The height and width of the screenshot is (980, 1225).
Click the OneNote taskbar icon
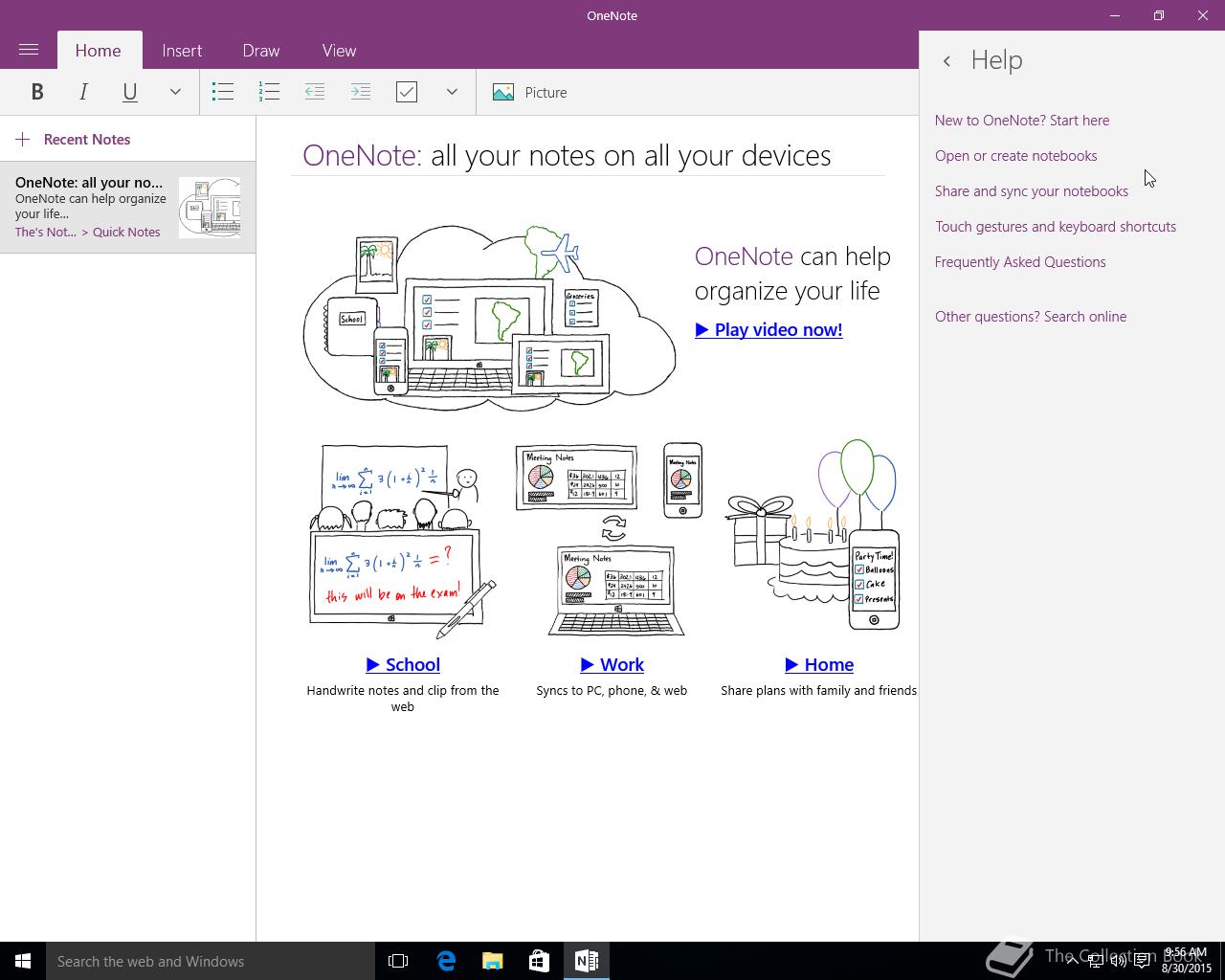point(586,961)
